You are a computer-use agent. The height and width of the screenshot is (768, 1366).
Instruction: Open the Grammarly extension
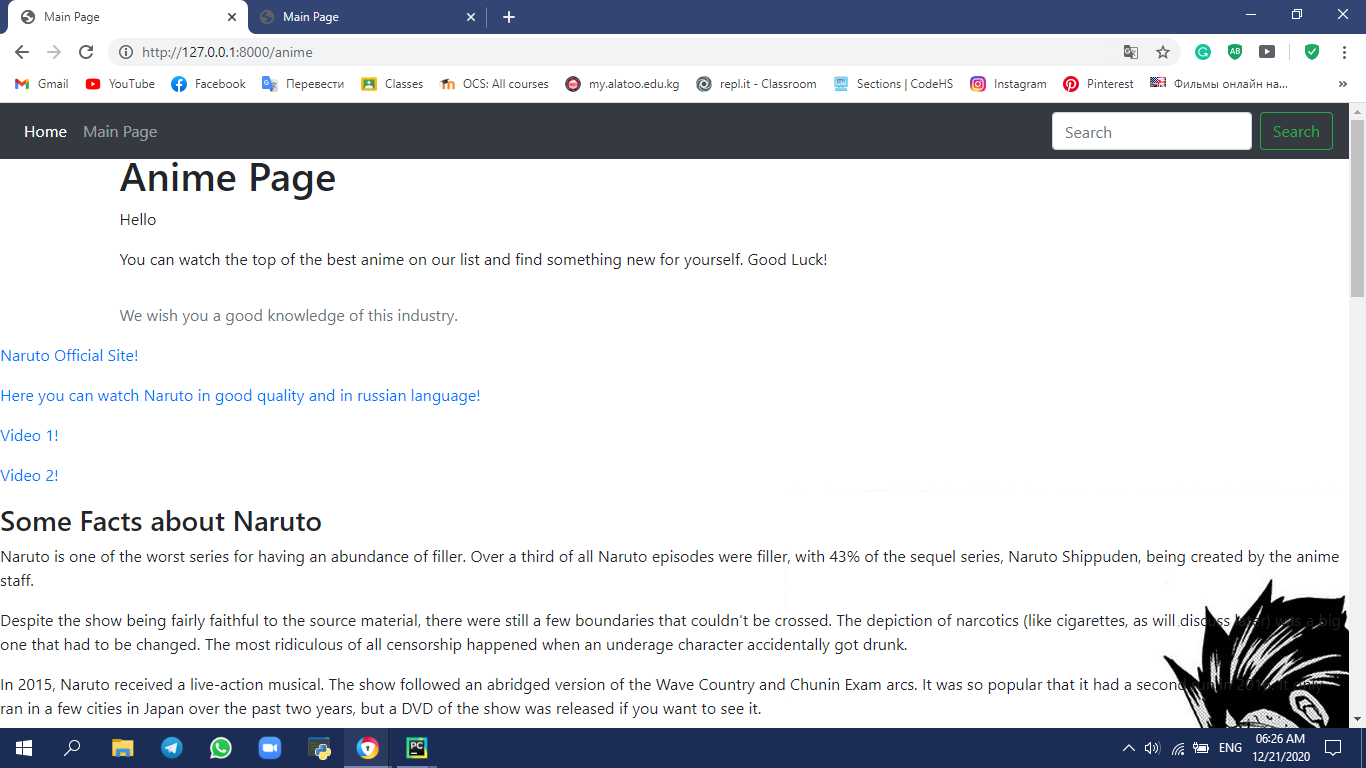coord(1202,52)
